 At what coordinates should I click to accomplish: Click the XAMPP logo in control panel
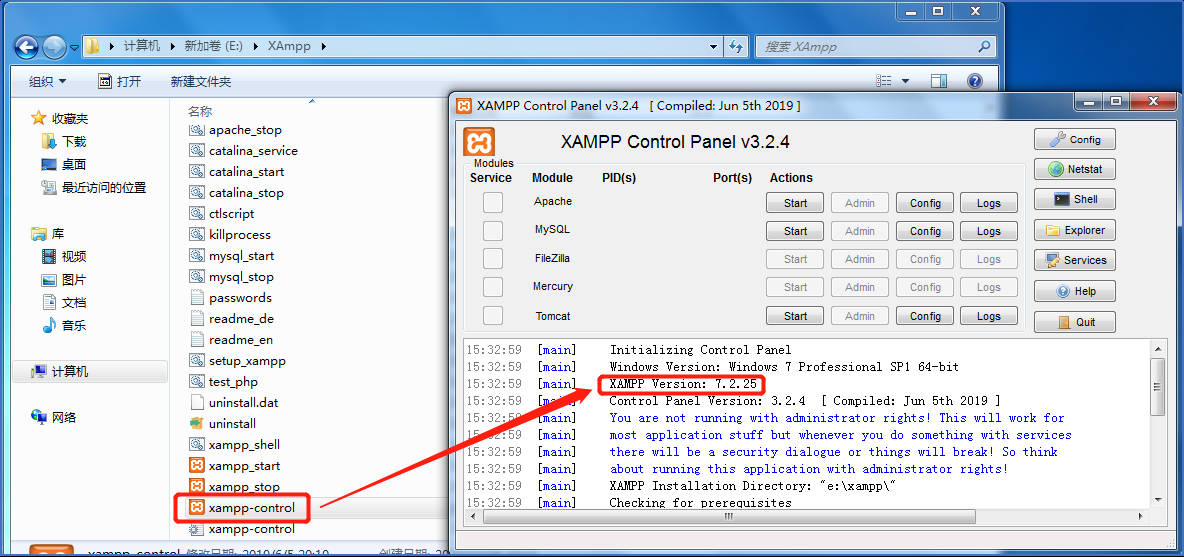point(479,141)
